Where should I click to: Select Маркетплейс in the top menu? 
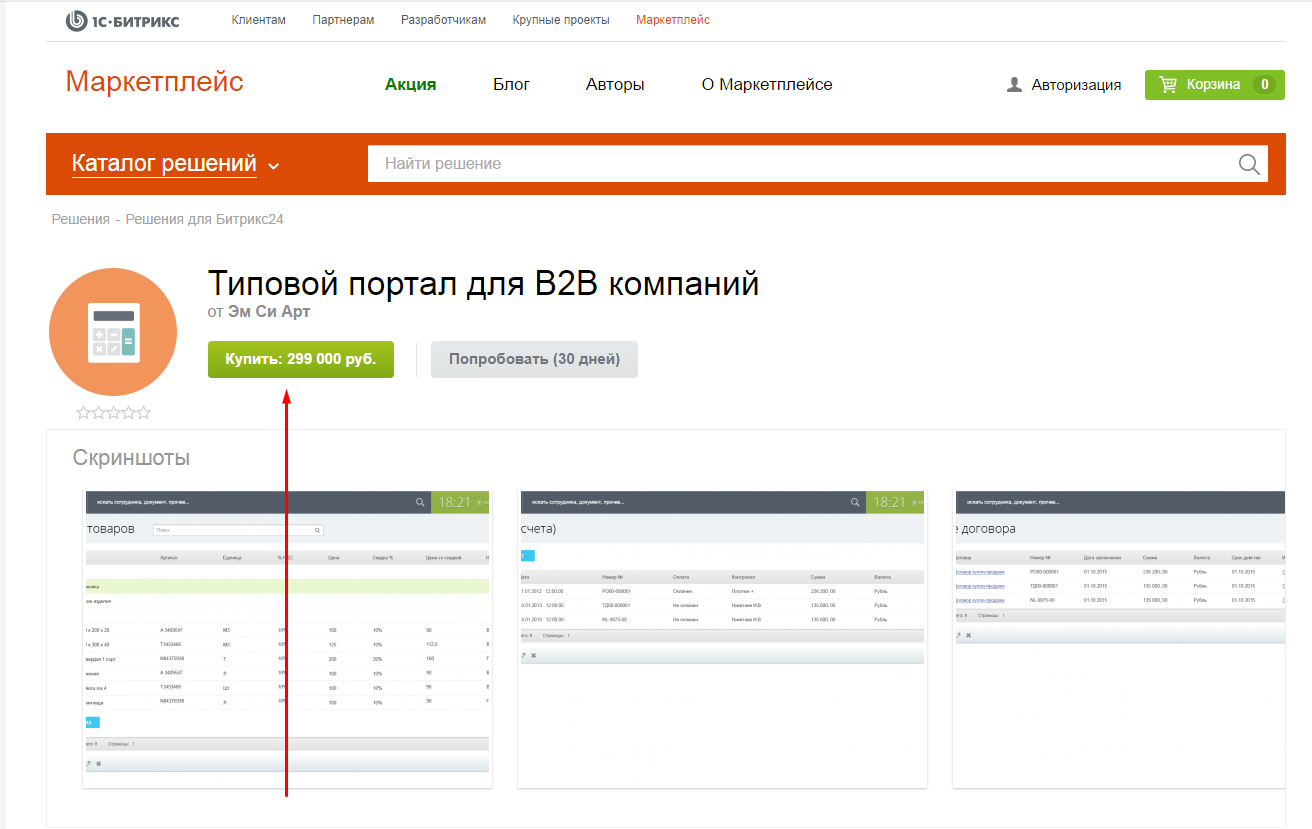coord(673,20)
